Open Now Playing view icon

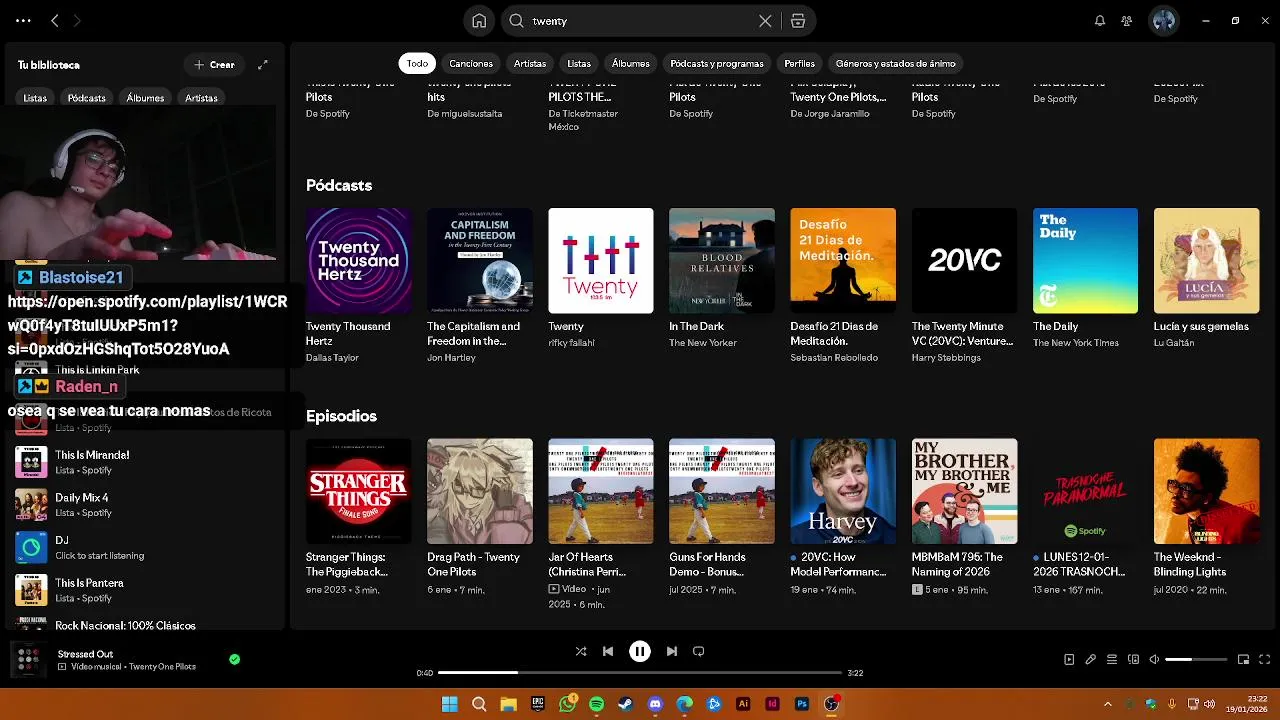[x=1069, y=660]
